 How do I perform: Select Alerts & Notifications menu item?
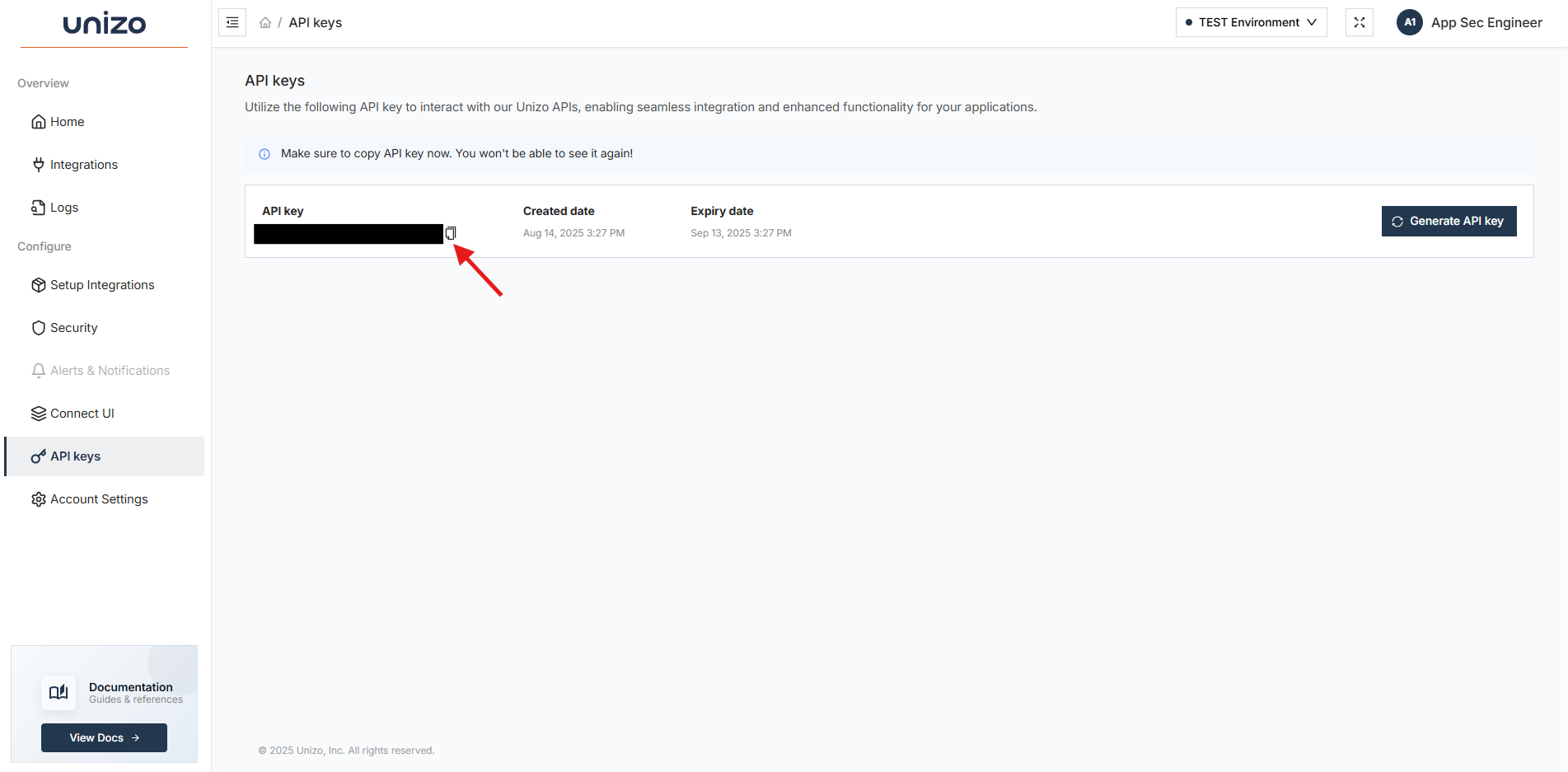[x=110, y=370]
